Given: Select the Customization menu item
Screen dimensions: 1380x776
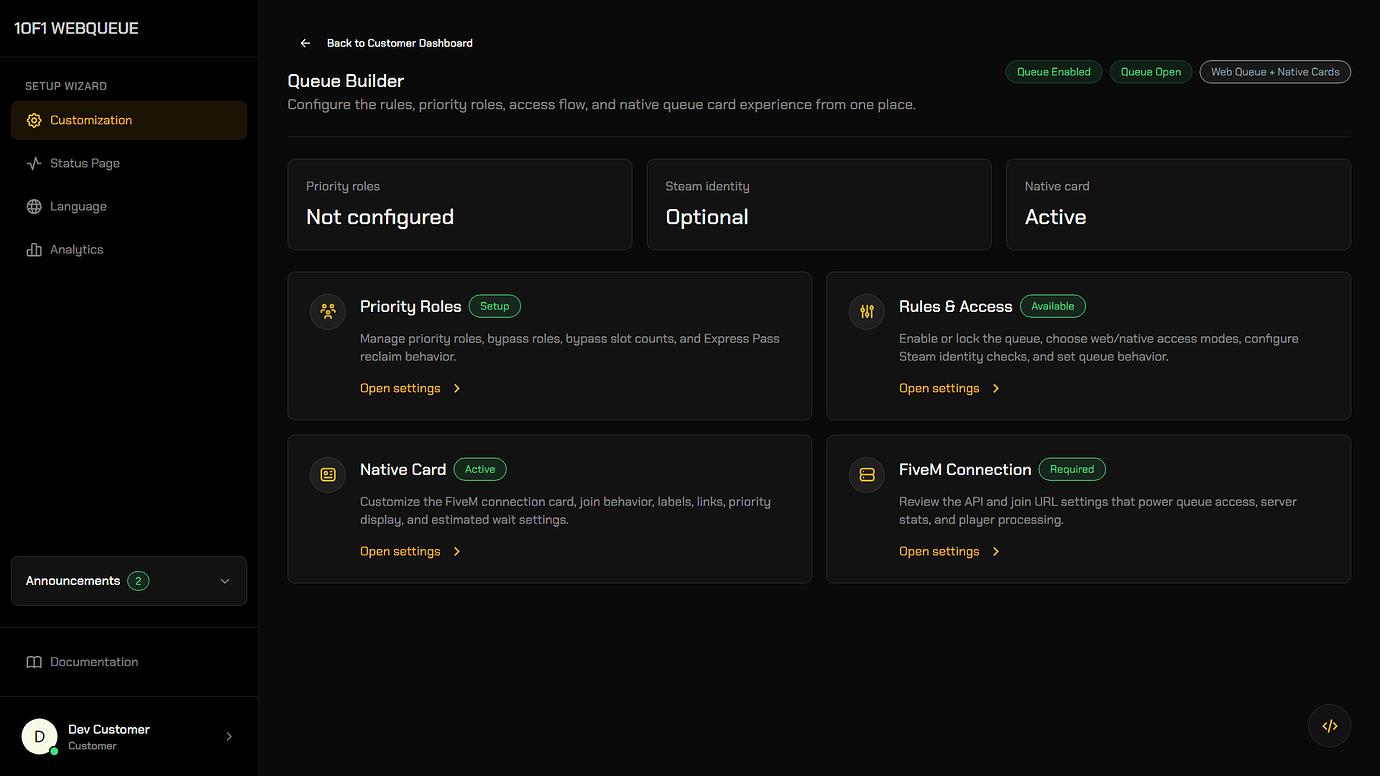Looking at the screenshot, I should [129, 120].
